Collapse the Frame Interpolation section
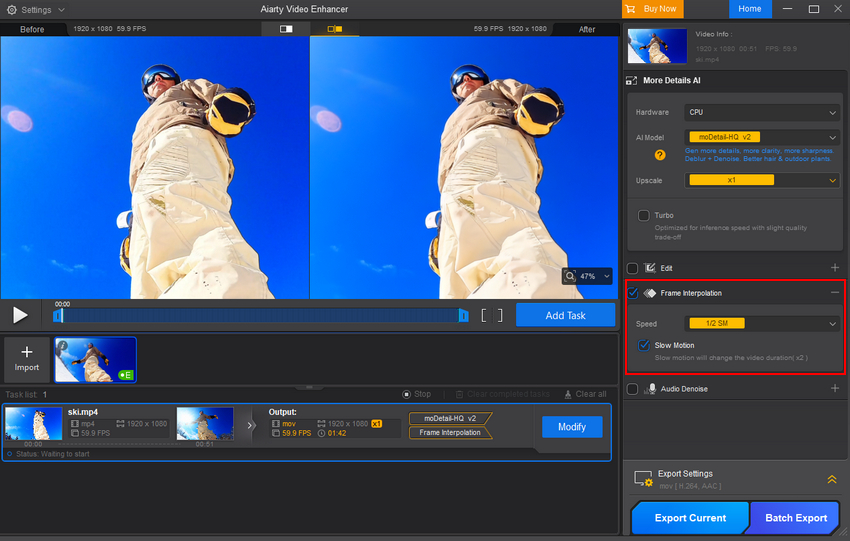 click(x=835, y=293)
